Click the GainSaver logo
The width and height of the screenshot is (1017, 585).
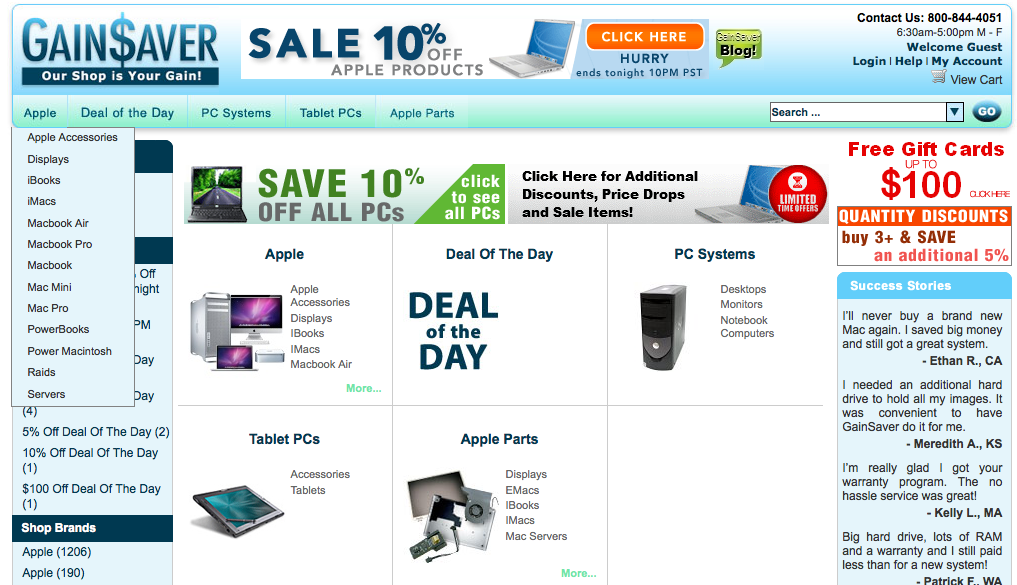pyautogui.click(x=120, y=49)
